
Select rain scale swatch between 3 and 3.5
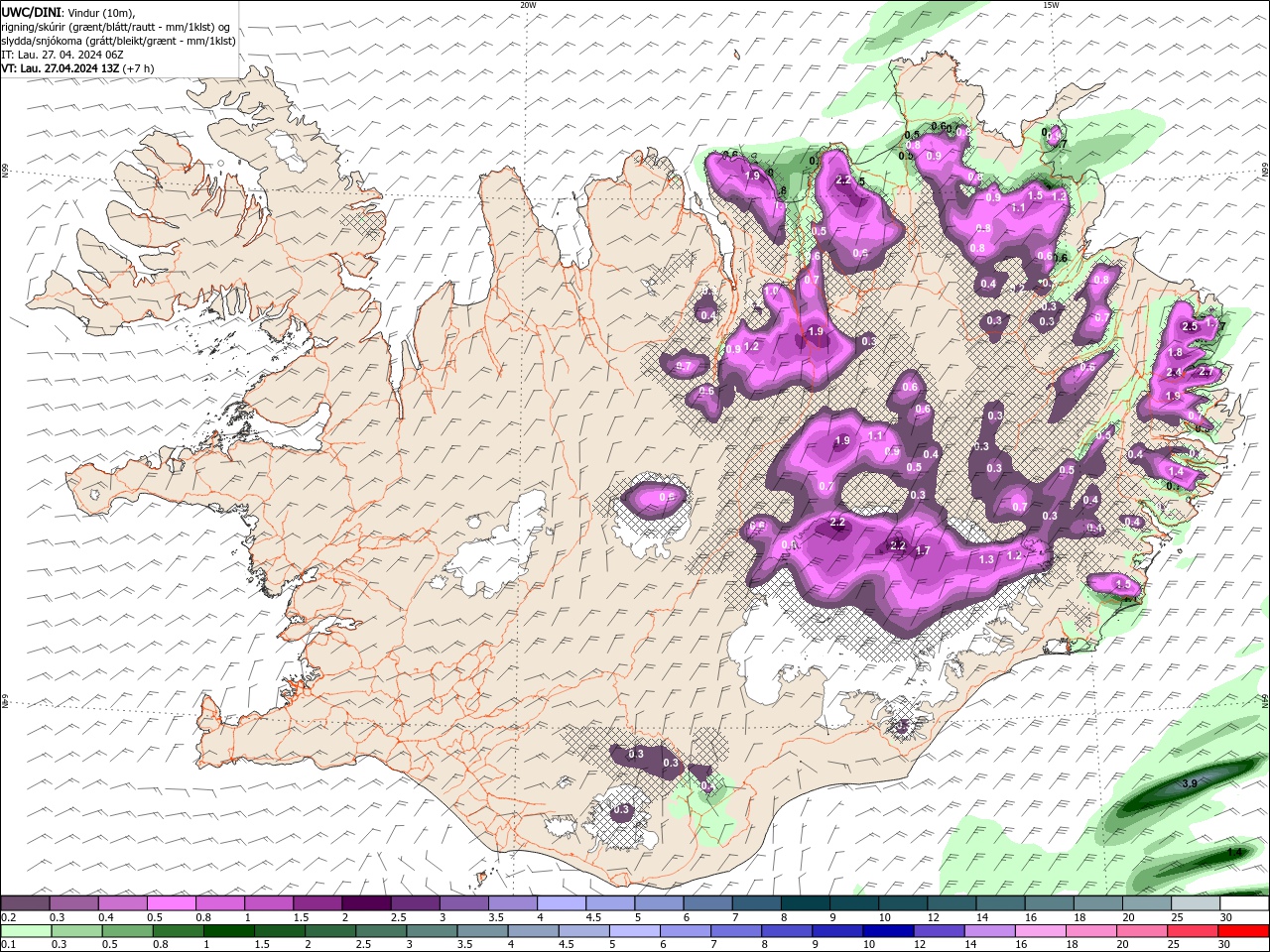(432, 931)
